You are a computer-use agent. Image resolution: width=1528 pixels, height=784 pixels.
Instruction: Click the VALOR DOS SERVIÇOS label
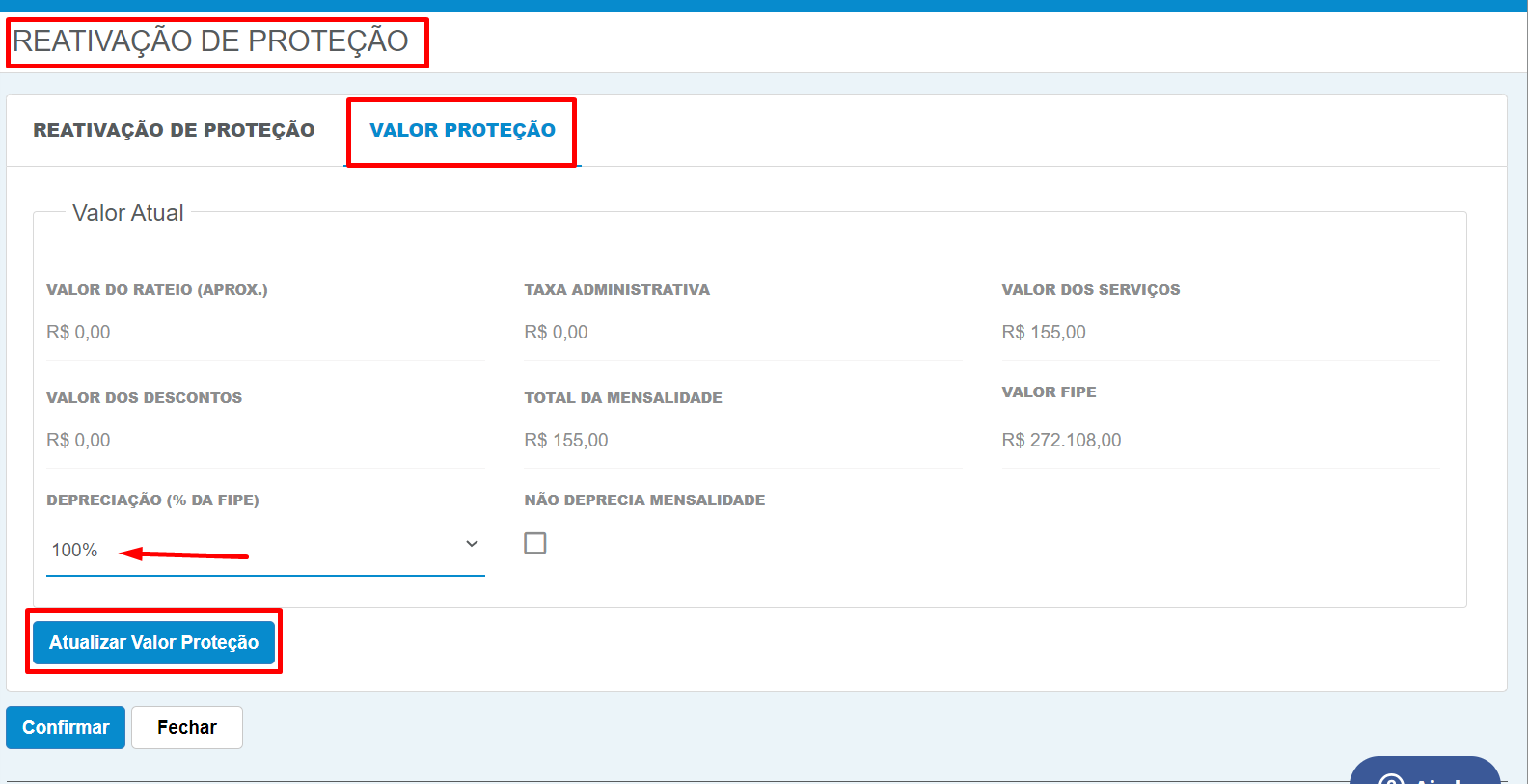(x=1091, y=289)
